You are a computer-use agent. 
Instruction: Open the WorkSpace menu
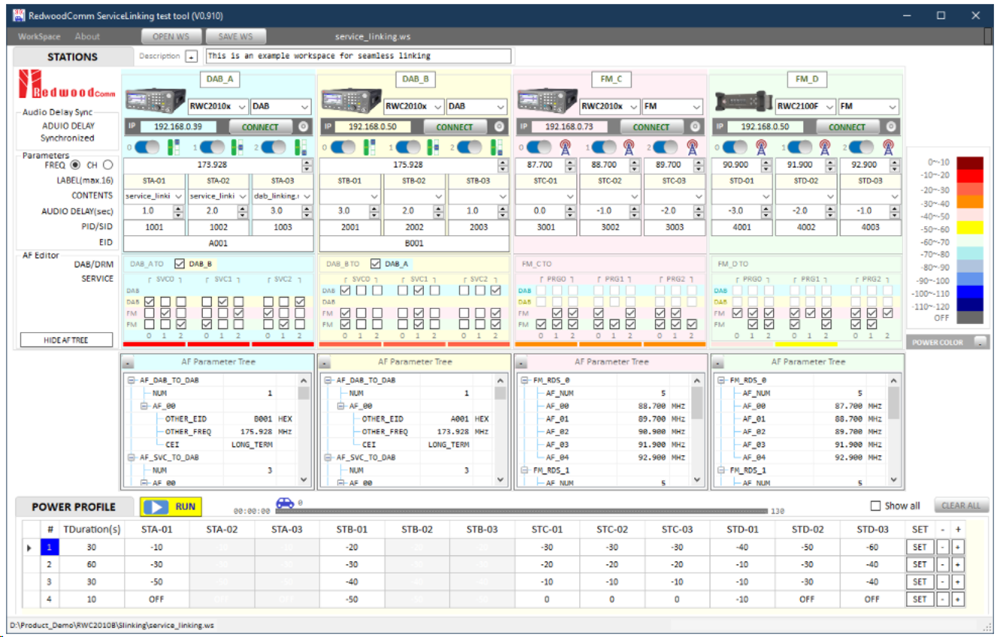tap(39, 36)
